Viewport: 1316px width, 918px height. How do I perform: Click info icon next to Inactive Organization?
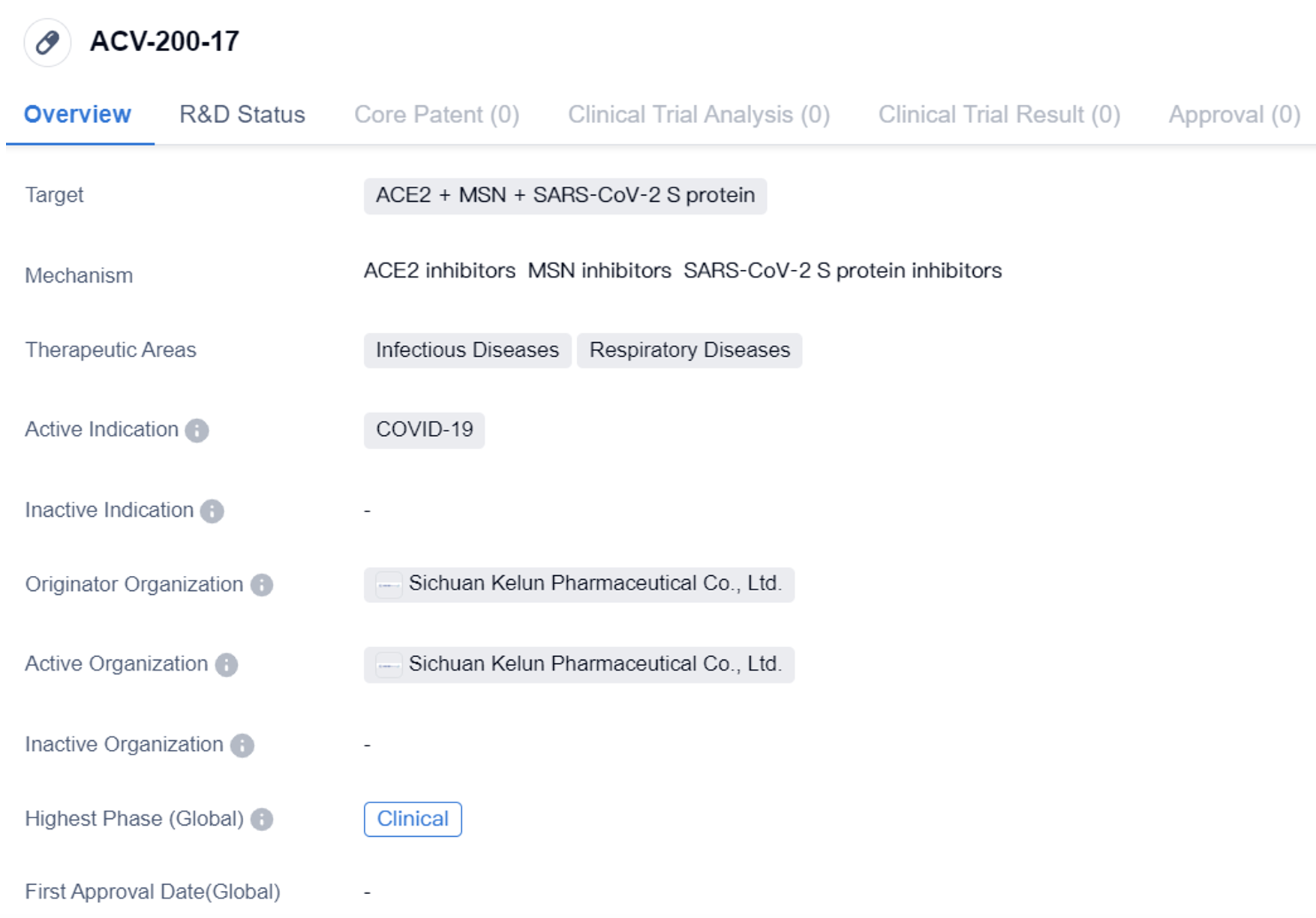coord(242,745)
